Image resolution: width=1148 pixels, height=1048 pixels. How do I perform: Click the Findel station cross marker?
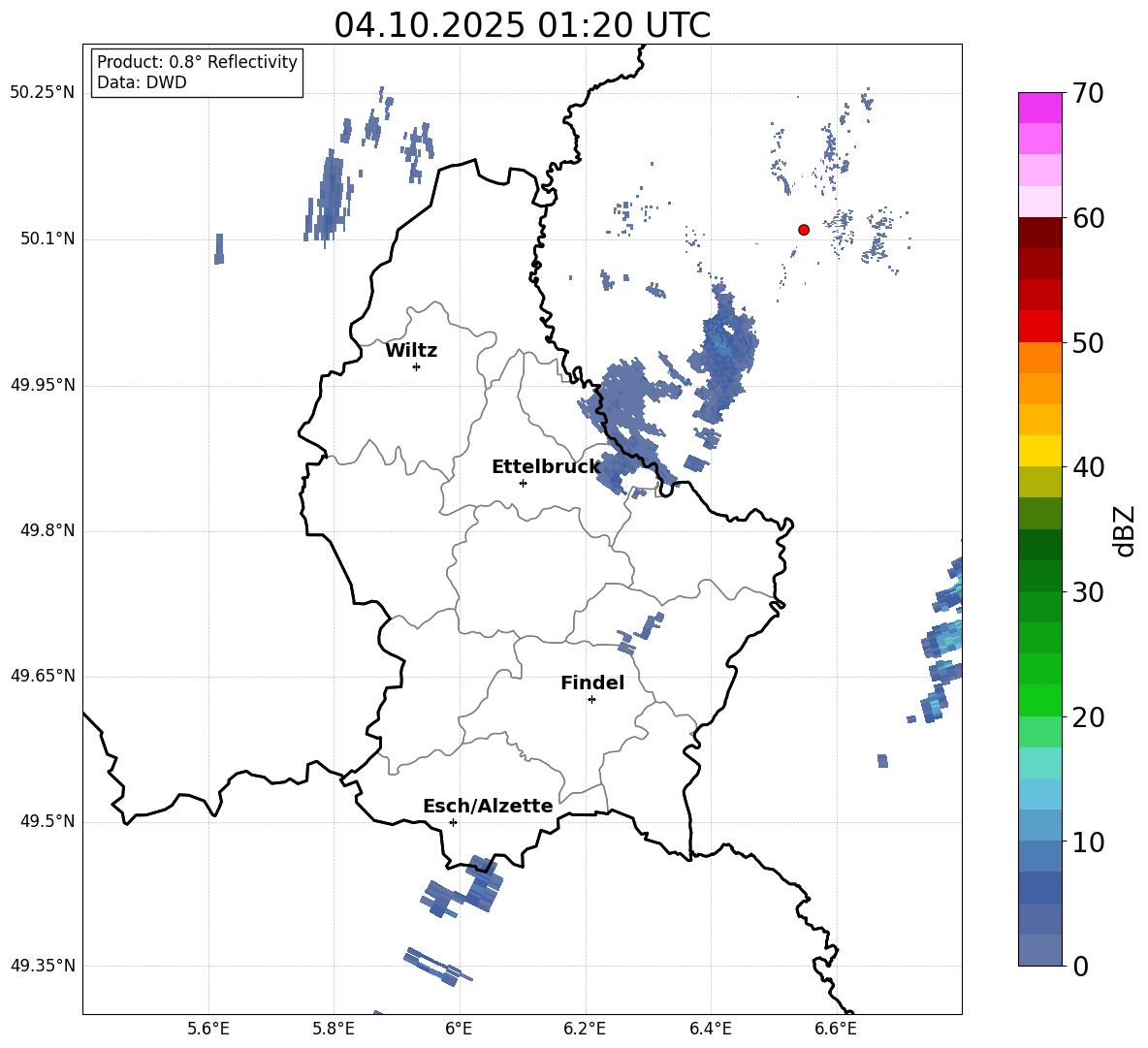pyautogui.click(x=591, y=700)
